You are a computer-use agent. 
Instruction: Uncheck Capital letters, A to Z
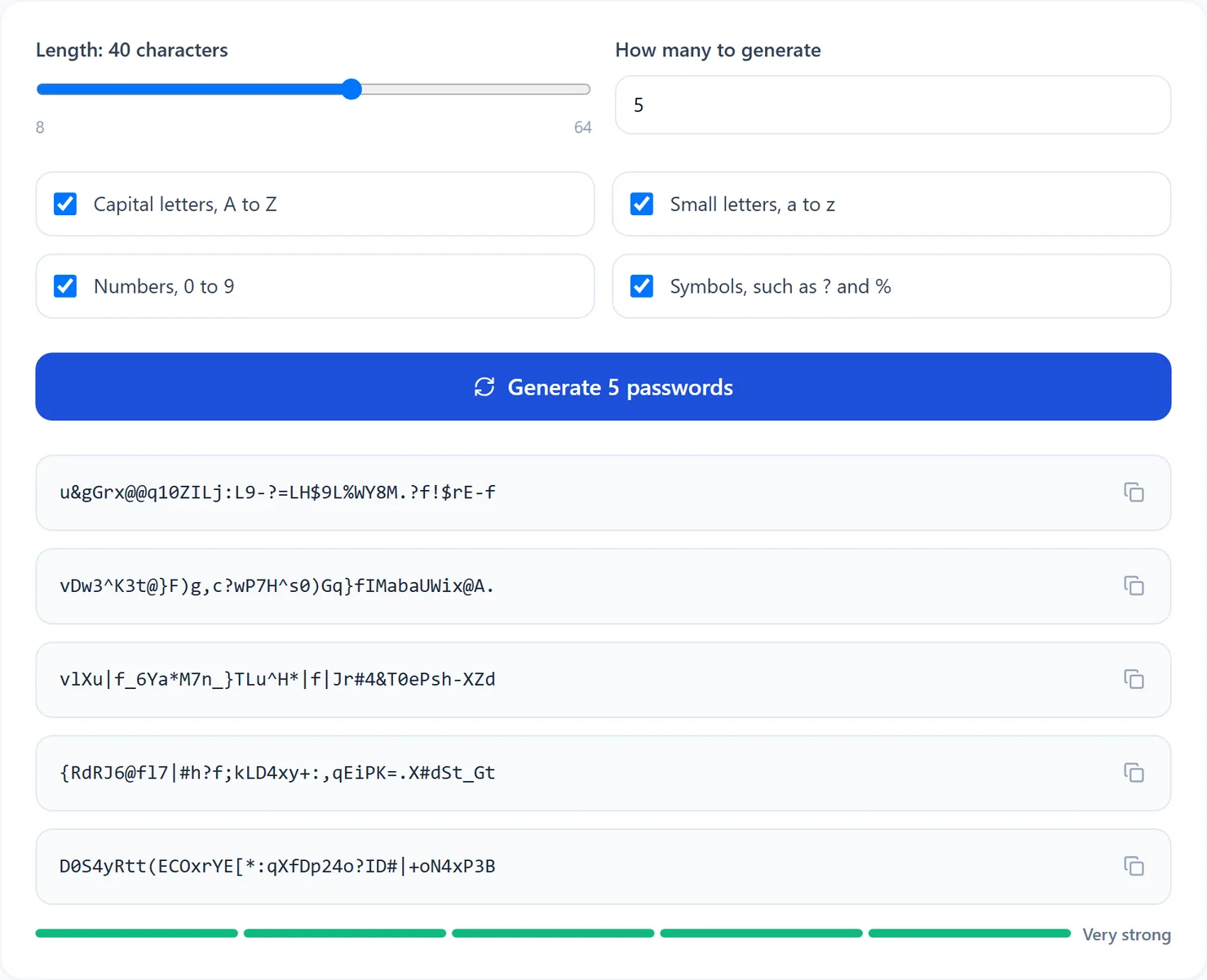(x=65, y=204)
